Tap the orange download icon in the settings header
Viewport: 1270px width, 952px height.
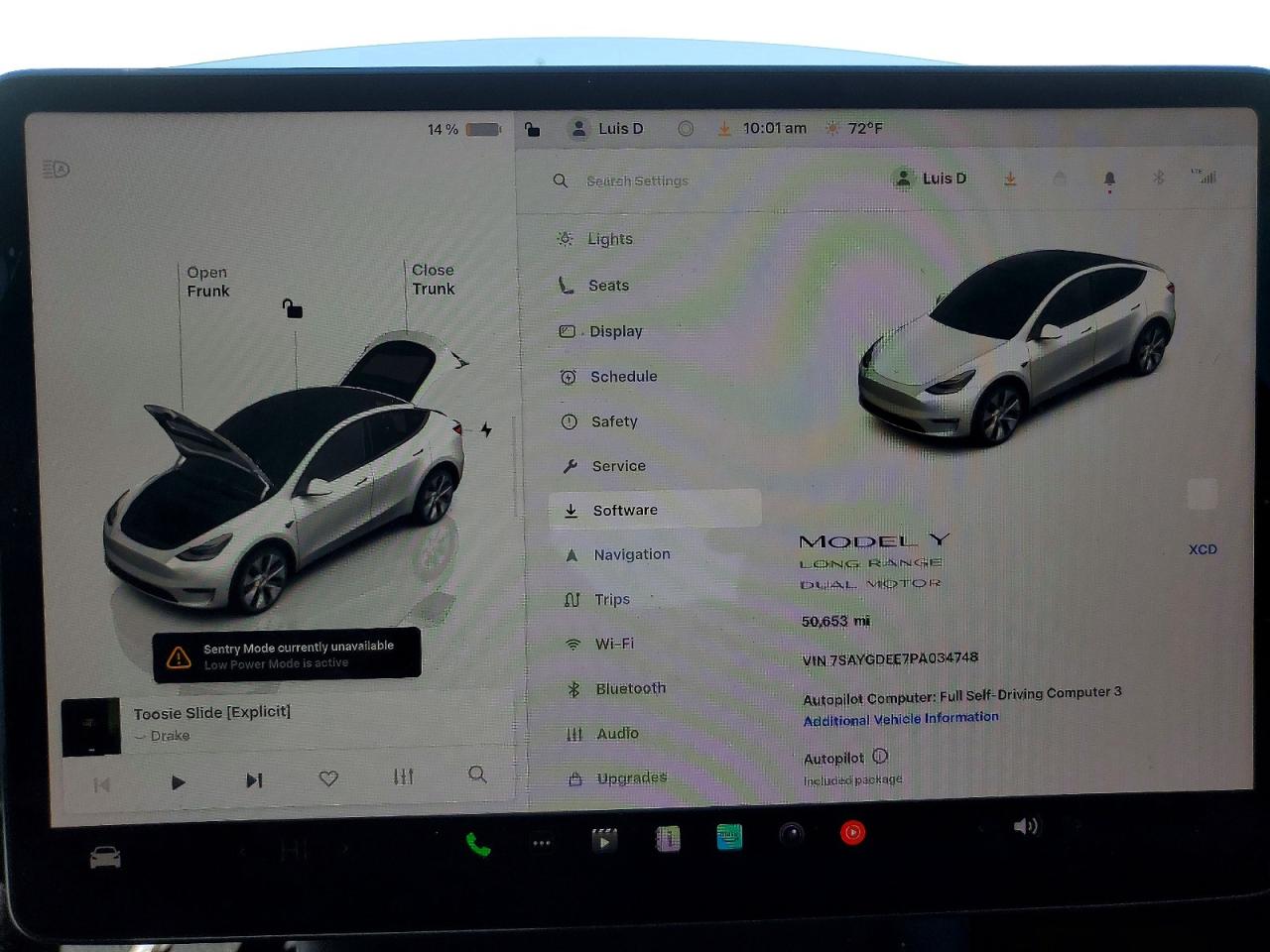pos(1010,178)
